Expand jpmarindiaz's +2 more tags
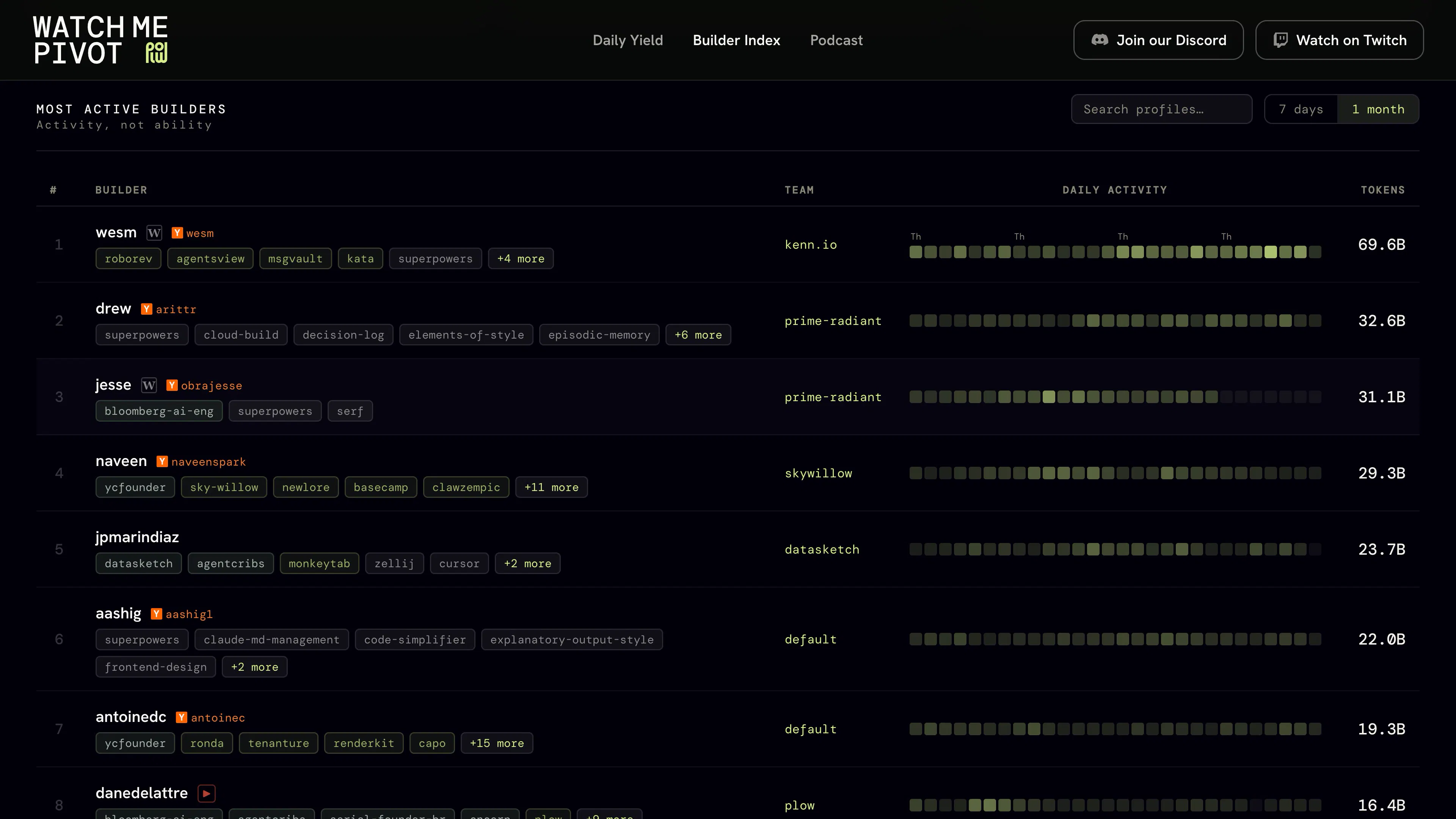1456x819 pixels. [527, 563]
